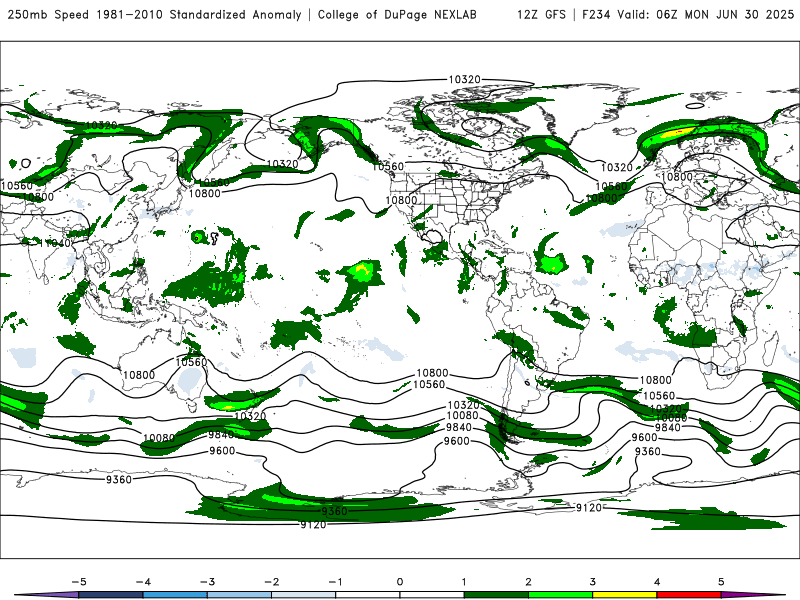Click the 'MON JUN 30 2025' valid date

click(739, 14)
